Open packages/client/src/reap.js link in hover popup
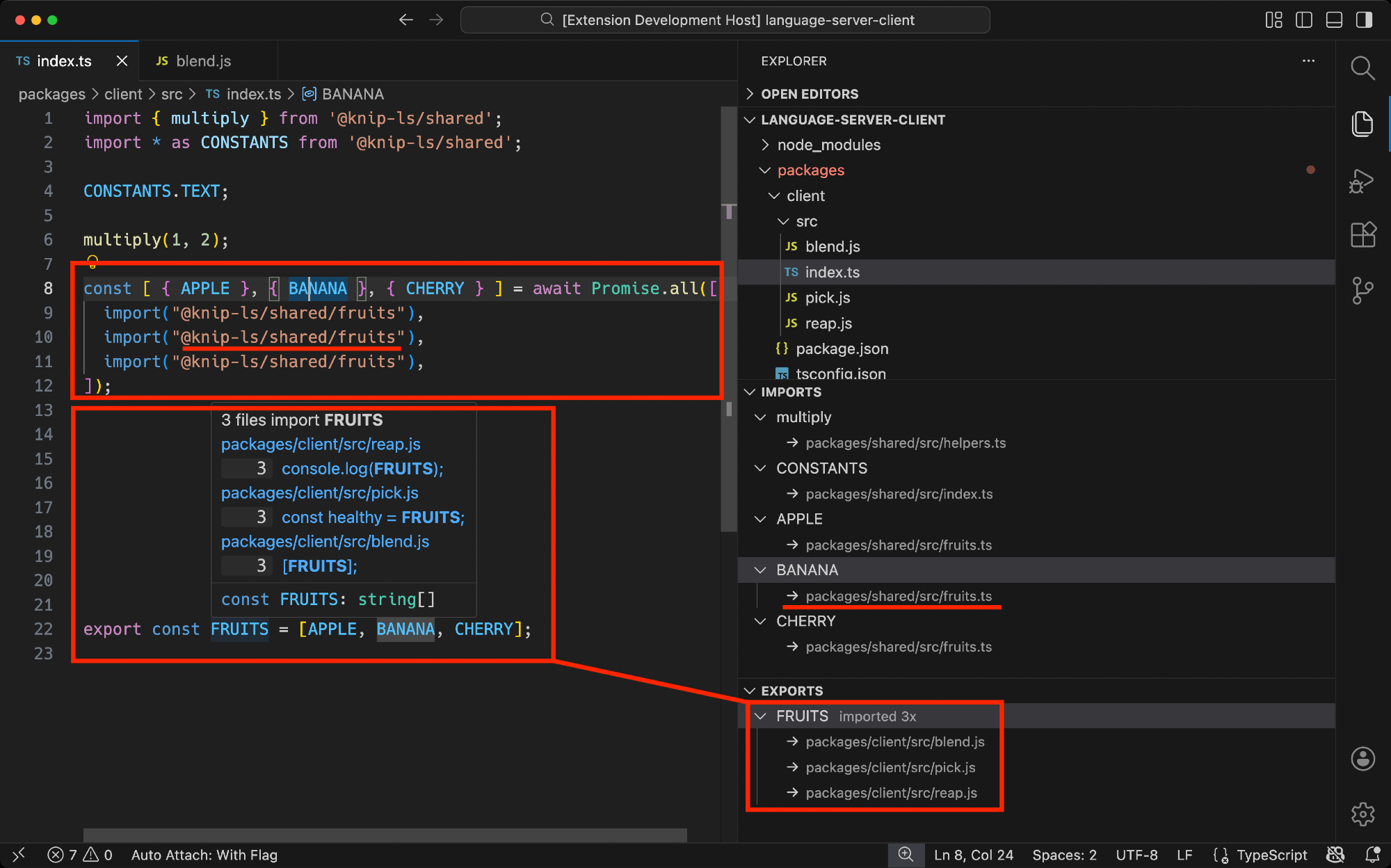This screenshot has width=1391, height=868. click(321, 444)
